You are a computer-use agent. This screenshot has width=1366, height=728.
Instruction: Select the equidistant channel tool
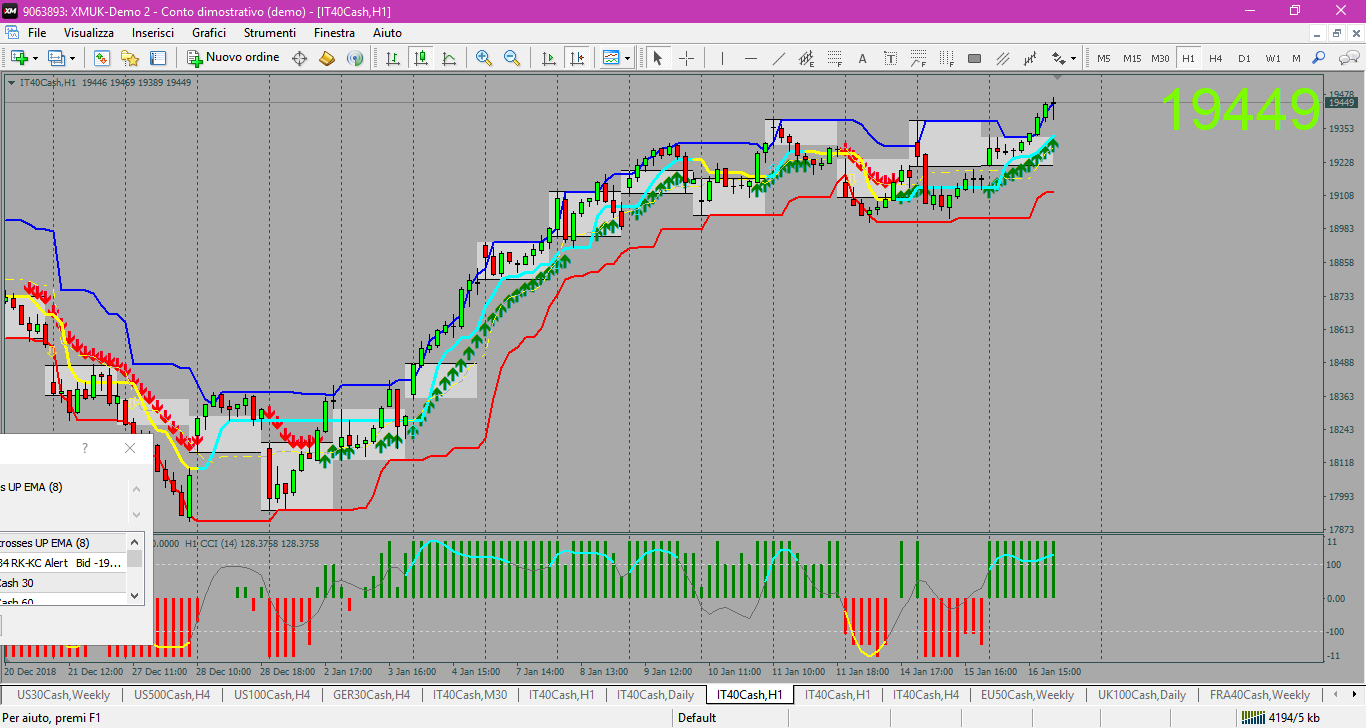coord(807,58)
